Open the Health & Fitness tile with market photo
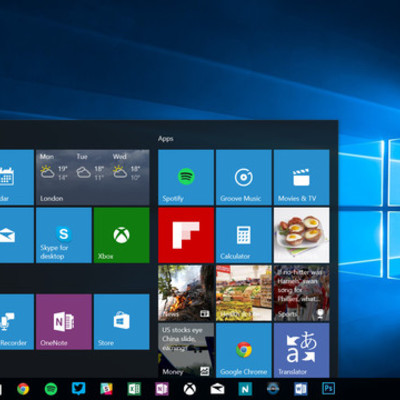 click(244, 293)
